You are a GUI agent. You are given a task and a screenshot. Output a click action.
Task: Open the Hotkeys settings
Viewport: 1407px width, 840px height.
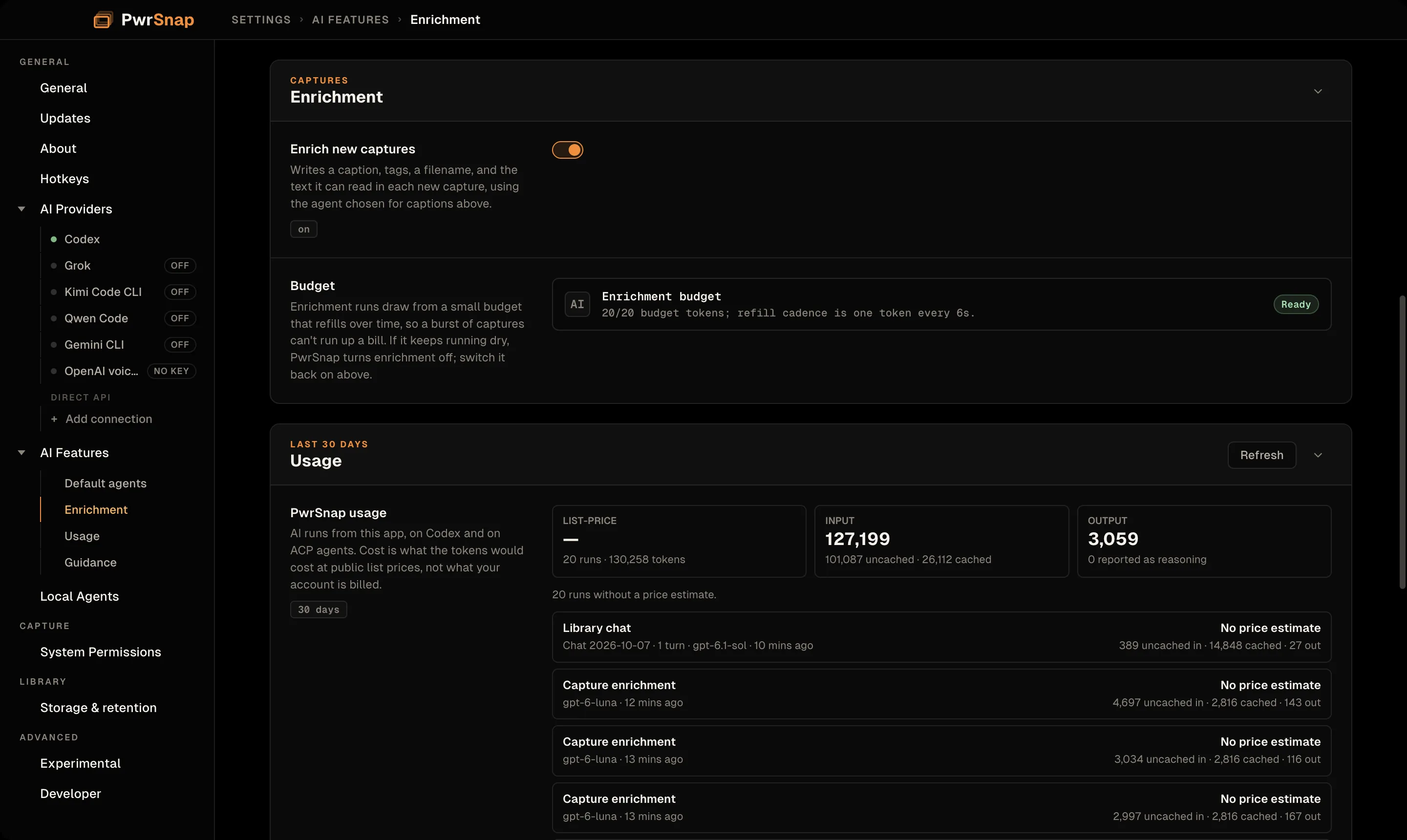point(64,179)
